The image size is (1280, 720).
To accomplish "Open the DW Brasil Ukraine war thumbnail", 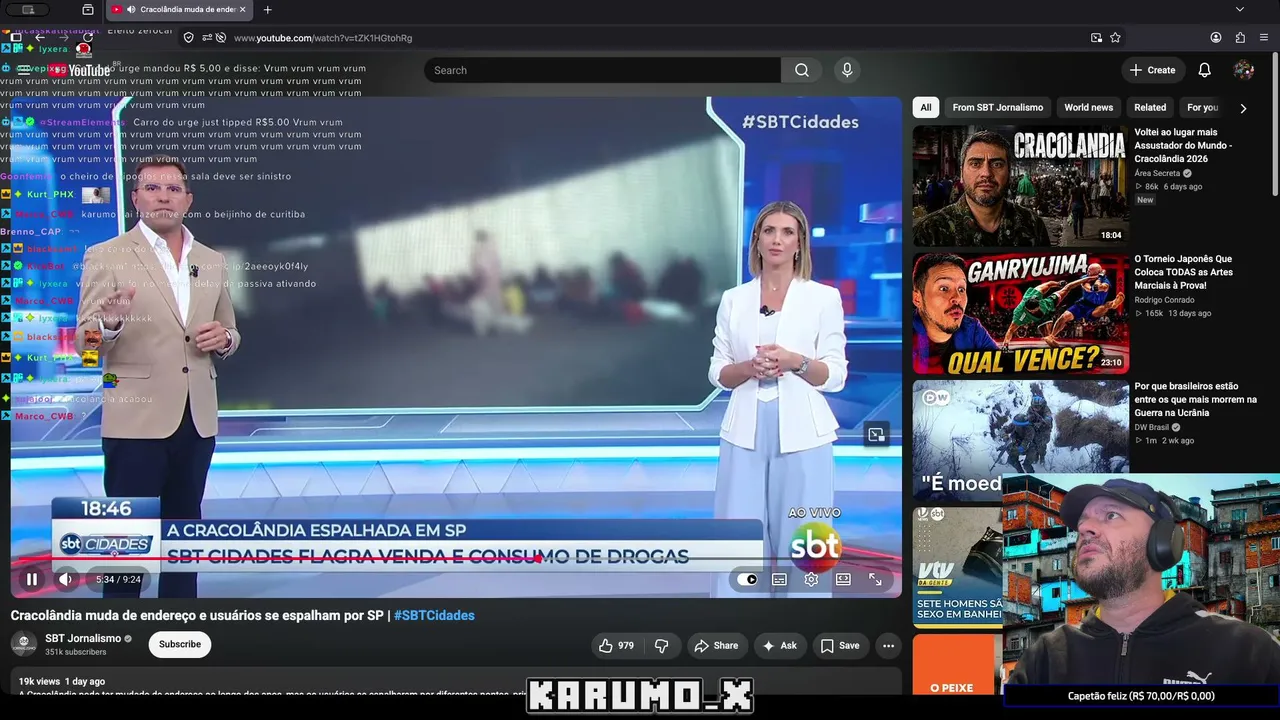I will [1020, 440].
